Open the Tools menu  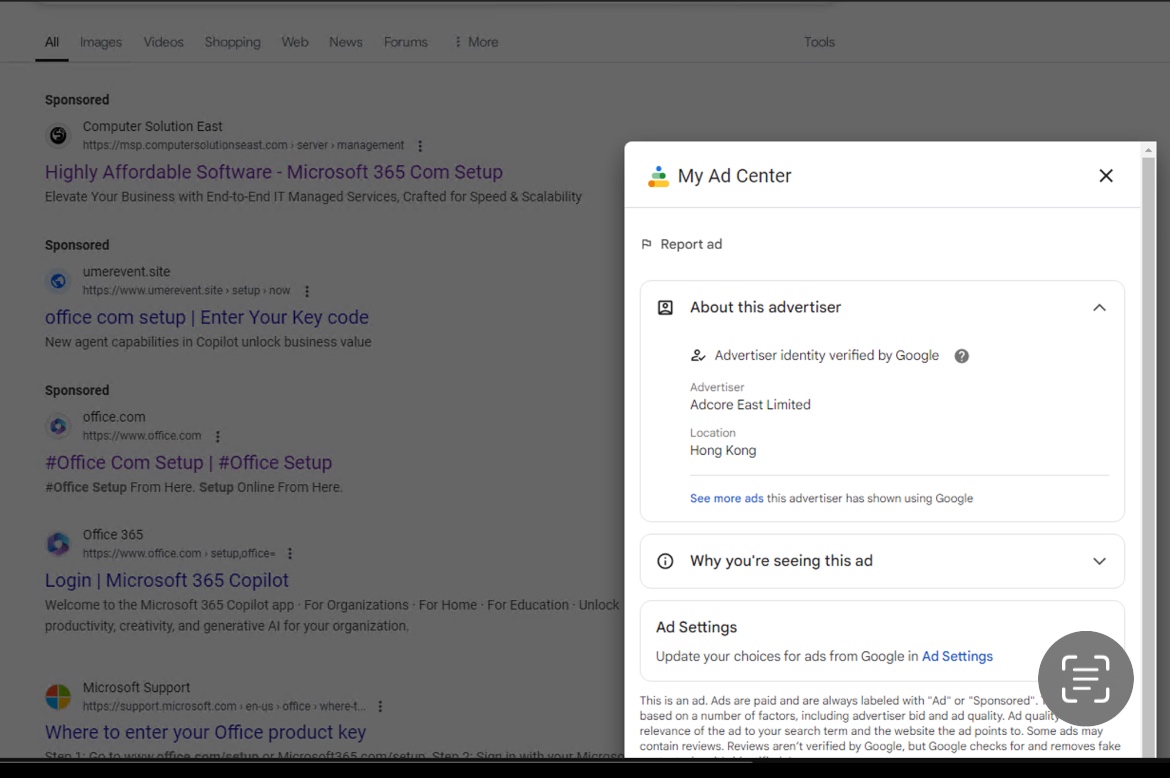[819, 42]
